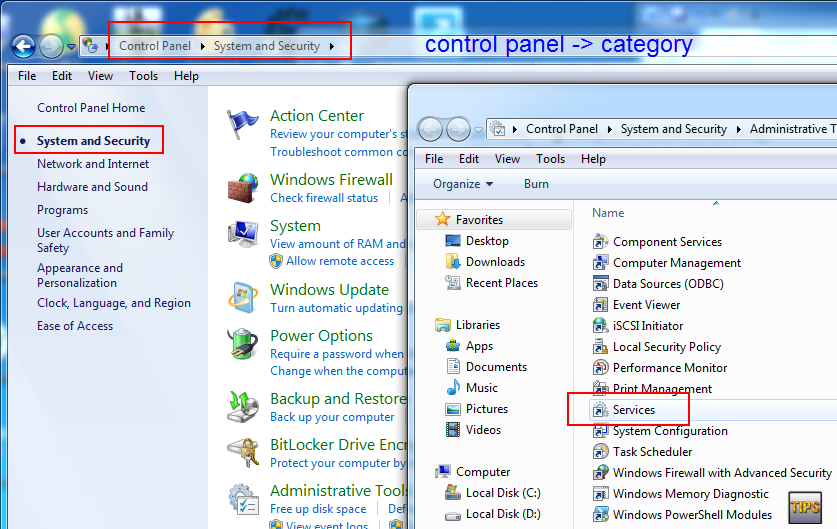Click the Burn toolbar button
Screen dimensions: 837x529
536,184
